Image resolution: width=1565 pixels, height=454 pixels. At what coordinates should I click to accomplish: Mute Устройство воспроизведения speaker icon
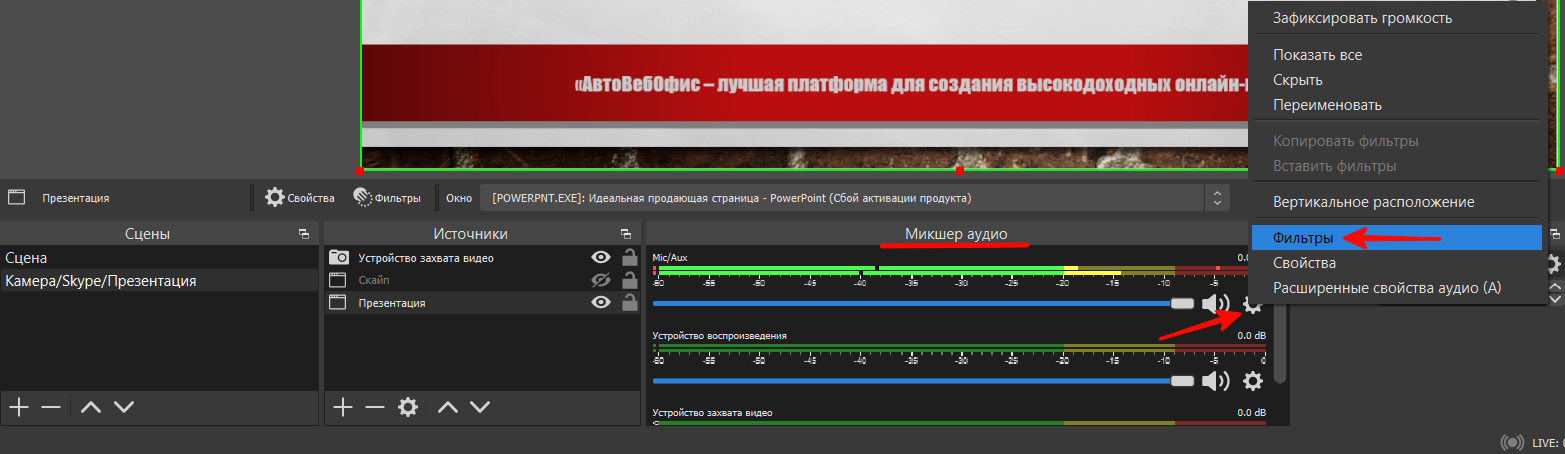click(1215, 381)
